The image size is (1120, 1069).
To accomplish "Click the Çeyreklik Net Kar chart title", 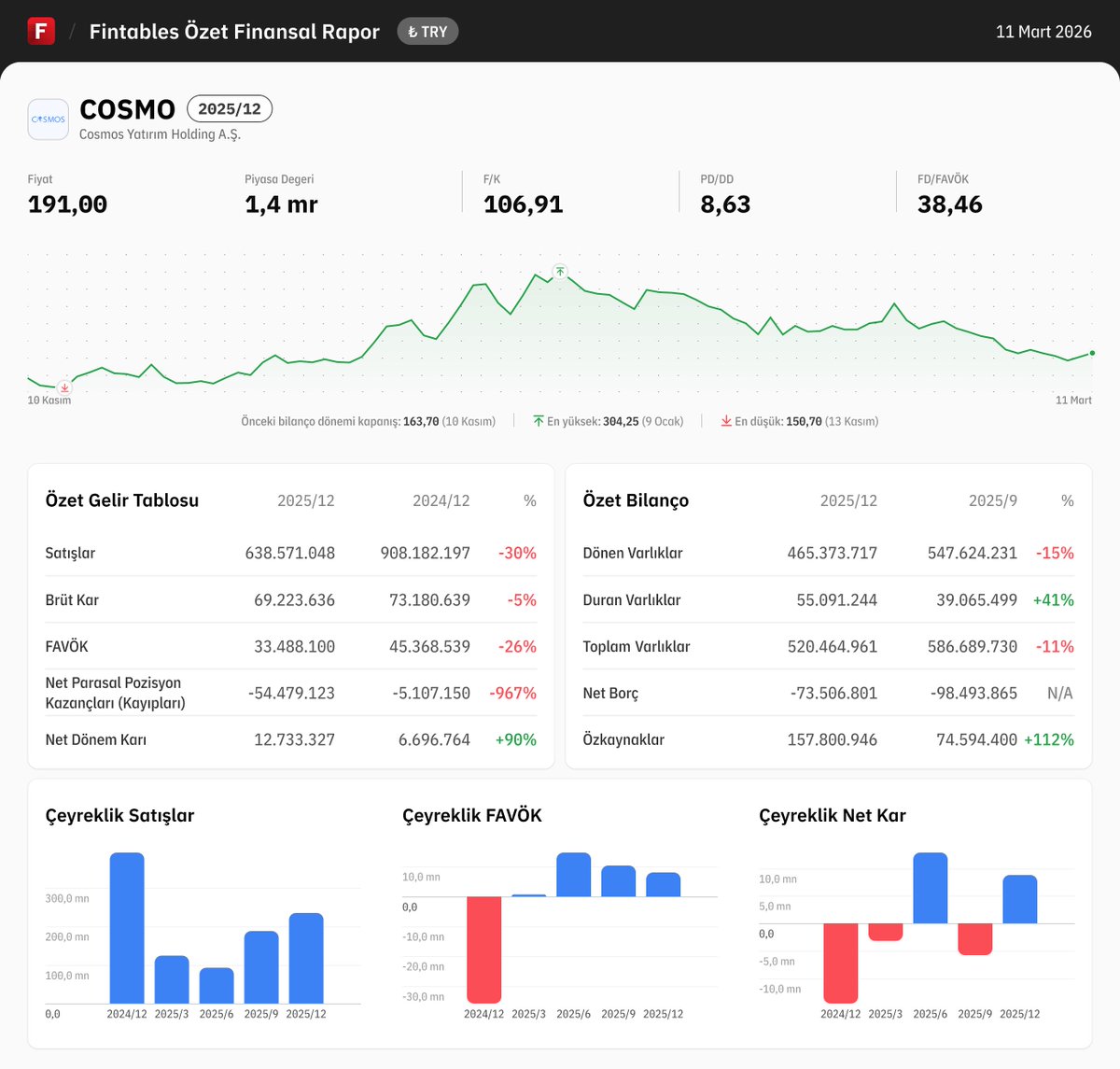I will click(x=833, y=815).
